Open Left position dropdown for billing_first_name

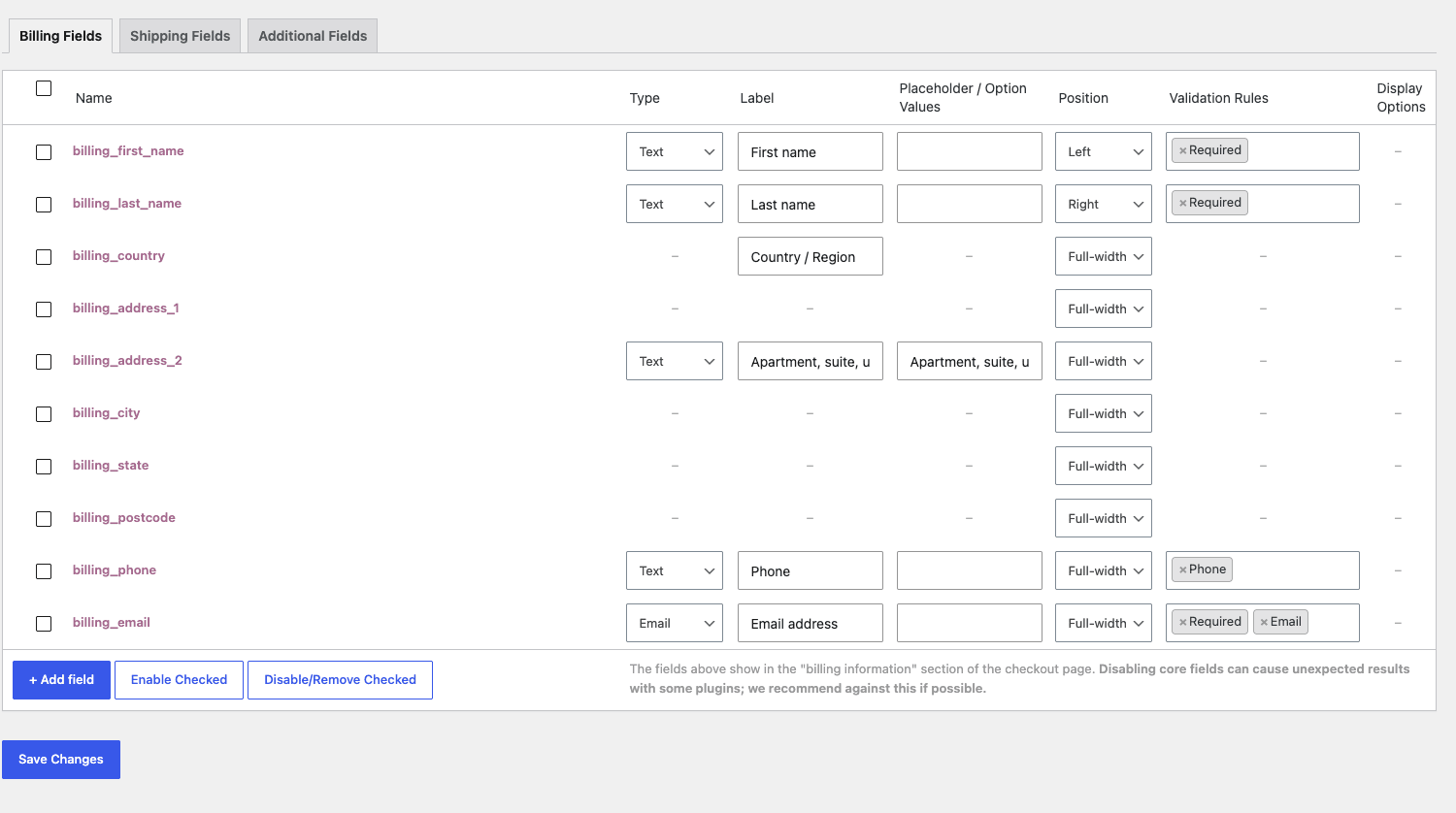tap(1104, 151)
